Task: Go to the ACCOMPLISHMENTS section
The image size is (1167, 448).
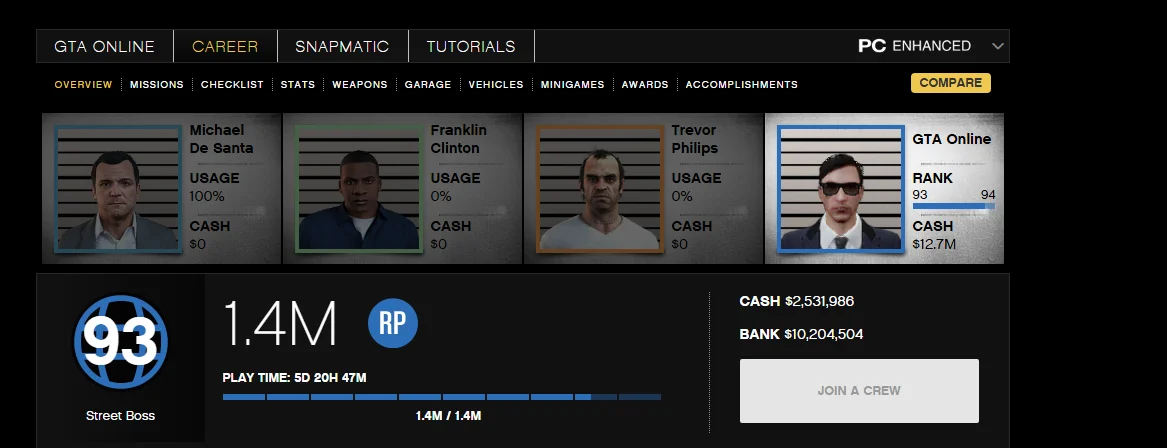Action: (x=741, y=85)
